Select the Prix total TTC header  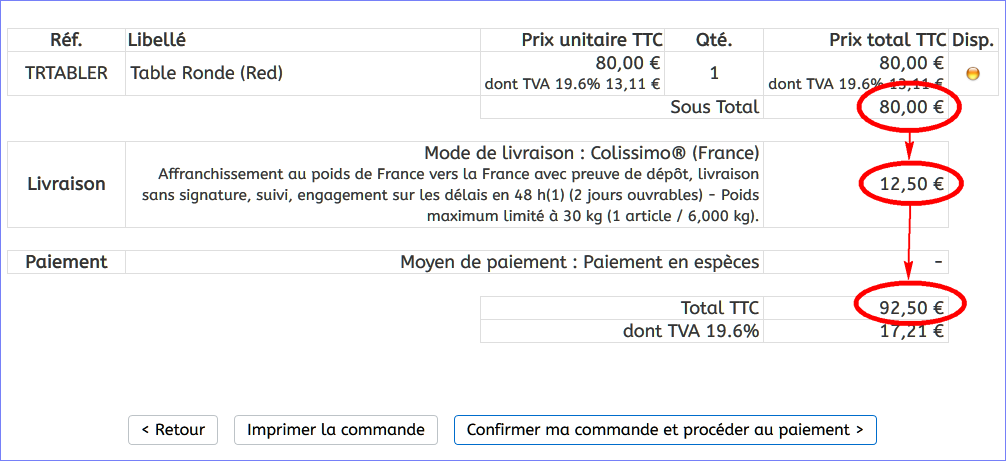tap(887, 40)
